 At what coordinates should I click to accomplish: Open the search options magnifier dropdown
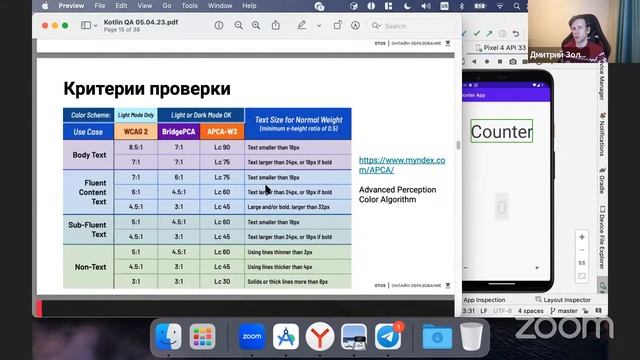[x=376, y=26]
